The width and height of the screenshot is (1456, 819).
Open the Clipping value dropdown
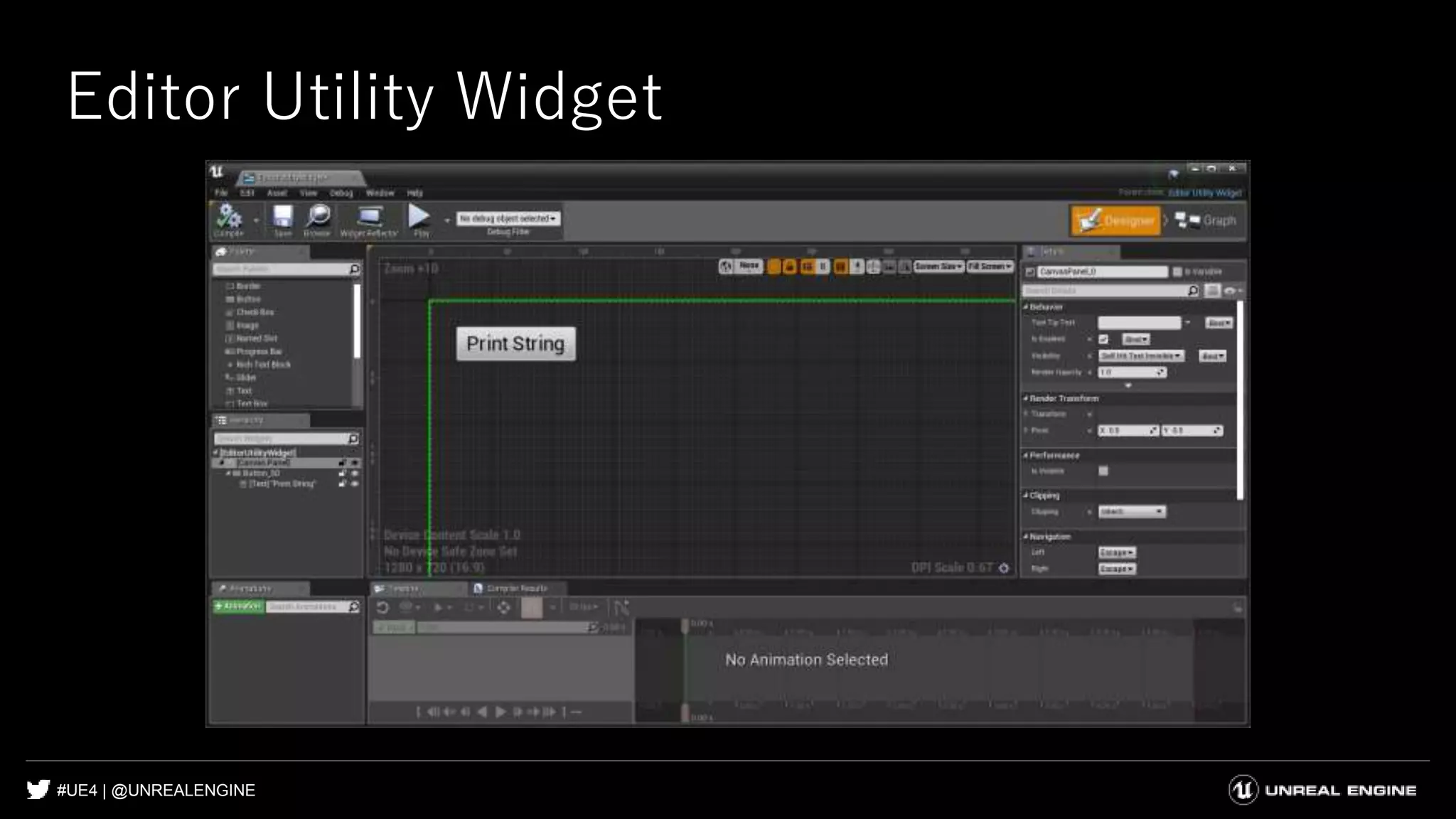point(1132,512)
